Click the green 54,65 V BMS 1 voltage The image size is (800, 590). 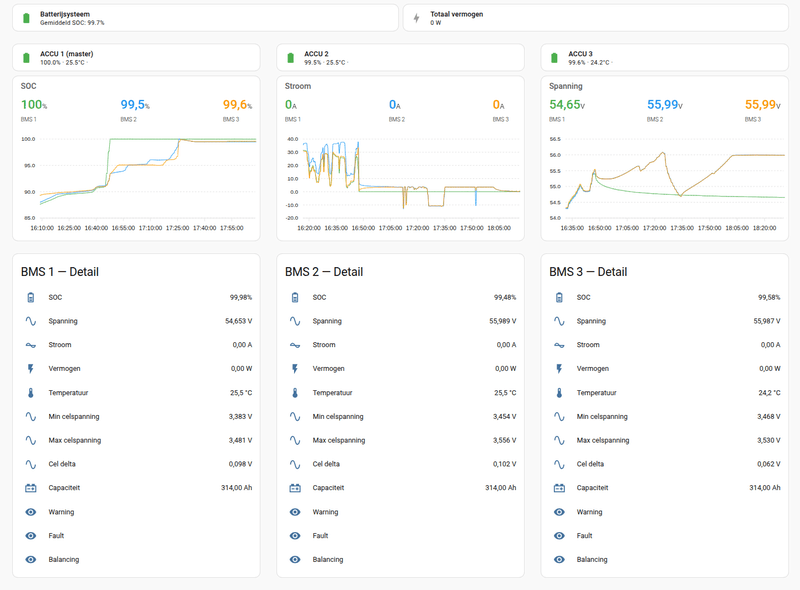tap(567, 105)
